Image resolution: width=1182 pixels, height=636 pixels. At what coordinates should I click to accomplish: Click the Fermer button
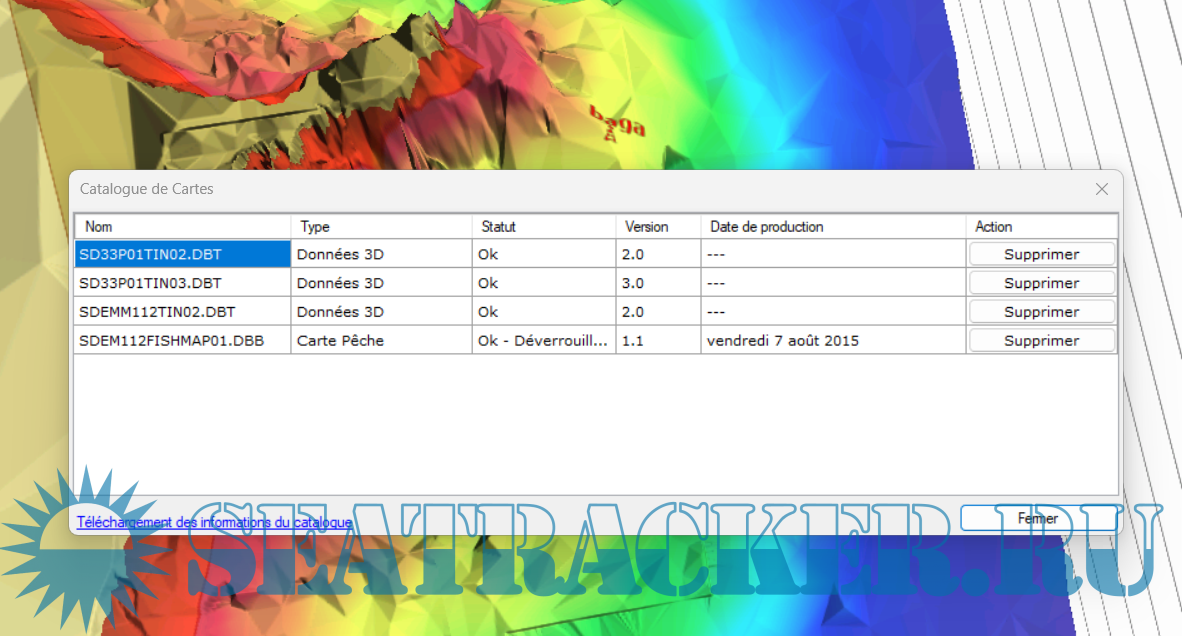point(1038,518)
